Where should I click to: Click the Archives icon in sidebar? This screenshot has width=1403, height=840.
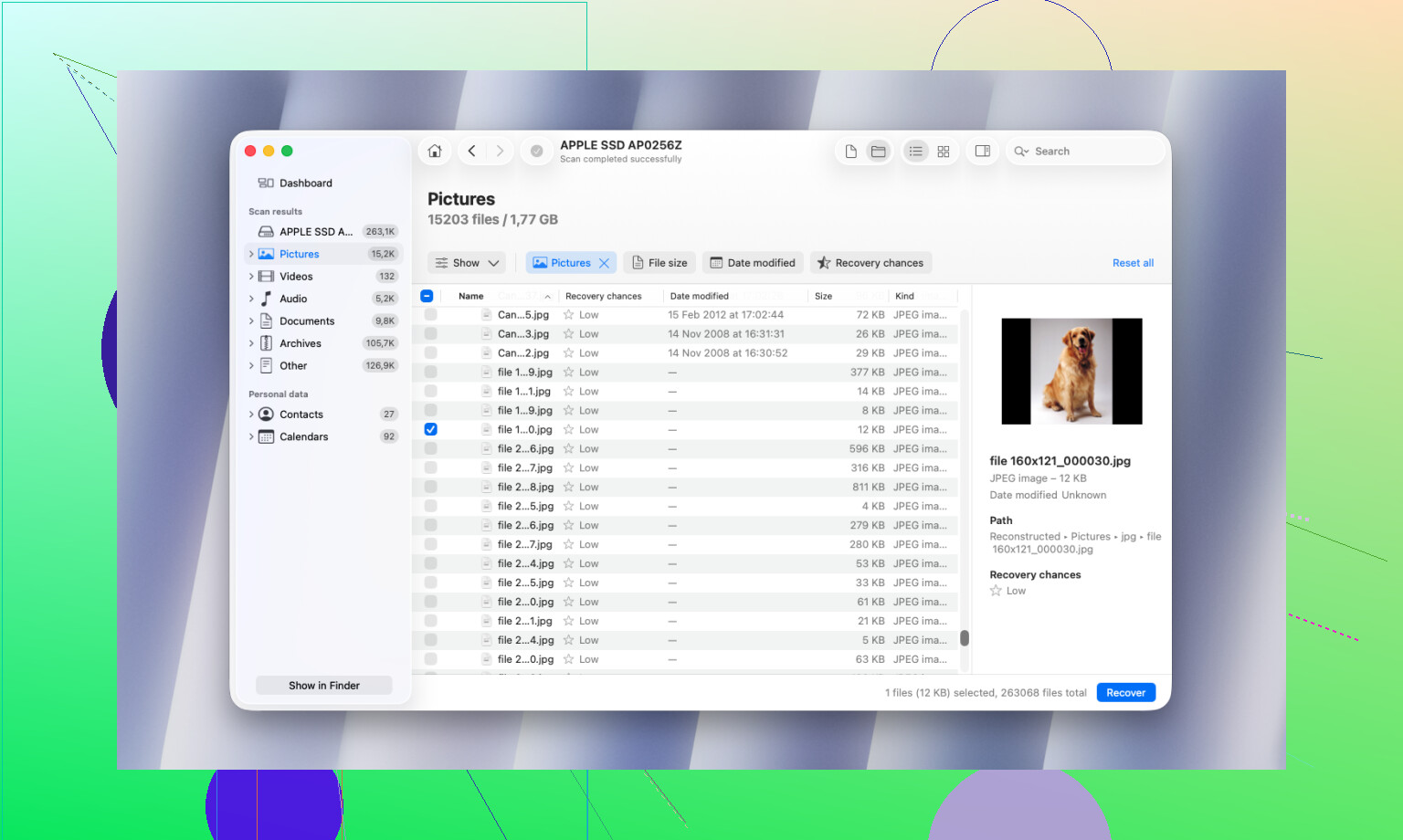click(266, 343)
